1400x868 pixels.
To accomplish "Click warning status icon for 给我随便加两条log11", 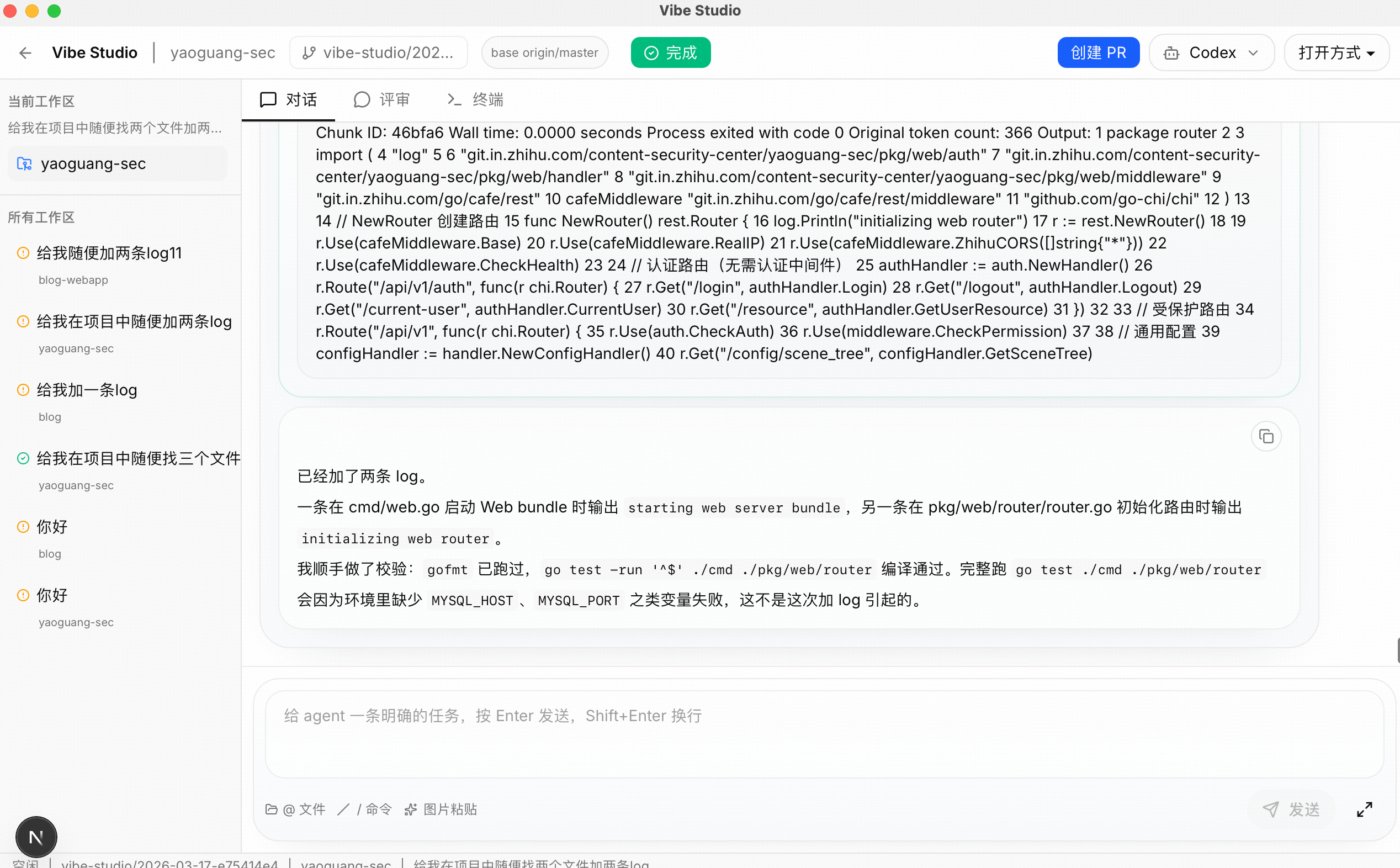I will pyautogui.click(x=23, y=253).
